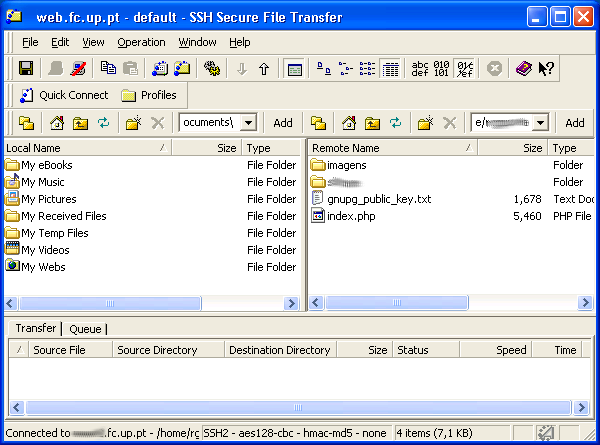
Task: Create new folder in local pane
Action: (x=133, y=123)
